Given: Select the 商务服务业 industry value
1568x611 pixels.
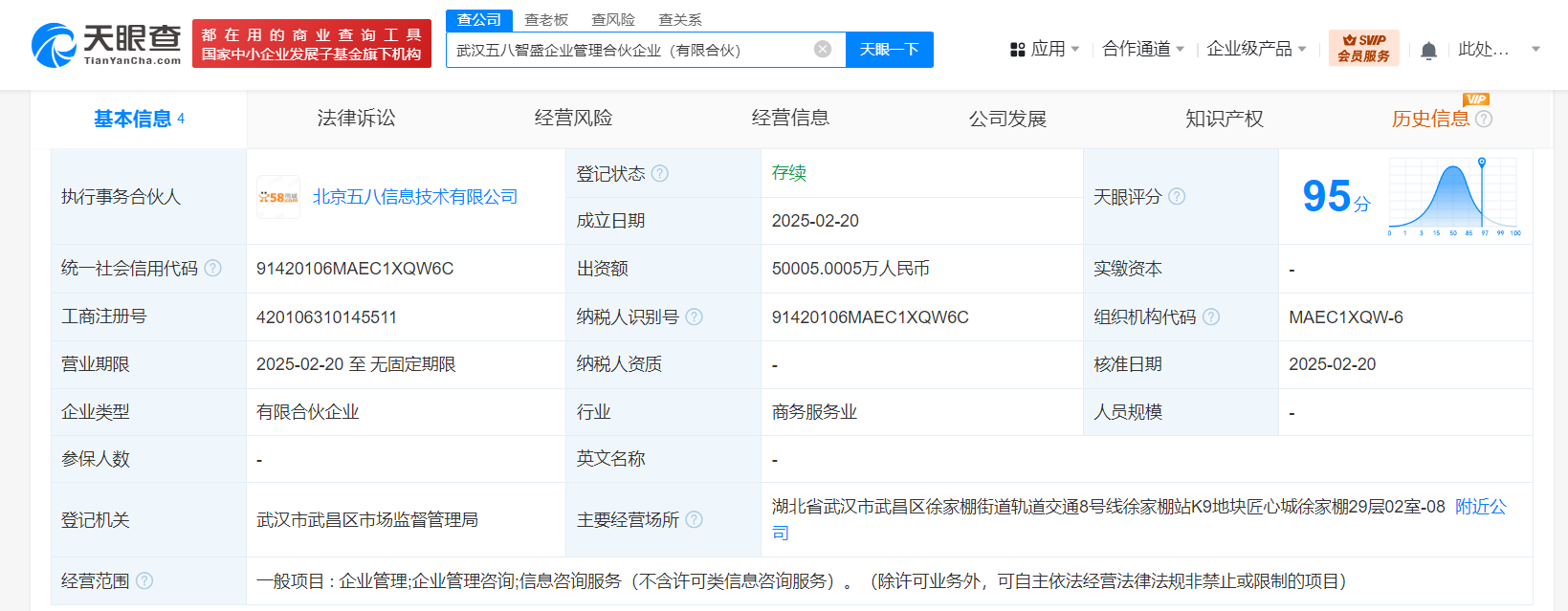Looking at the screenshot, I should tap(814, 412).
